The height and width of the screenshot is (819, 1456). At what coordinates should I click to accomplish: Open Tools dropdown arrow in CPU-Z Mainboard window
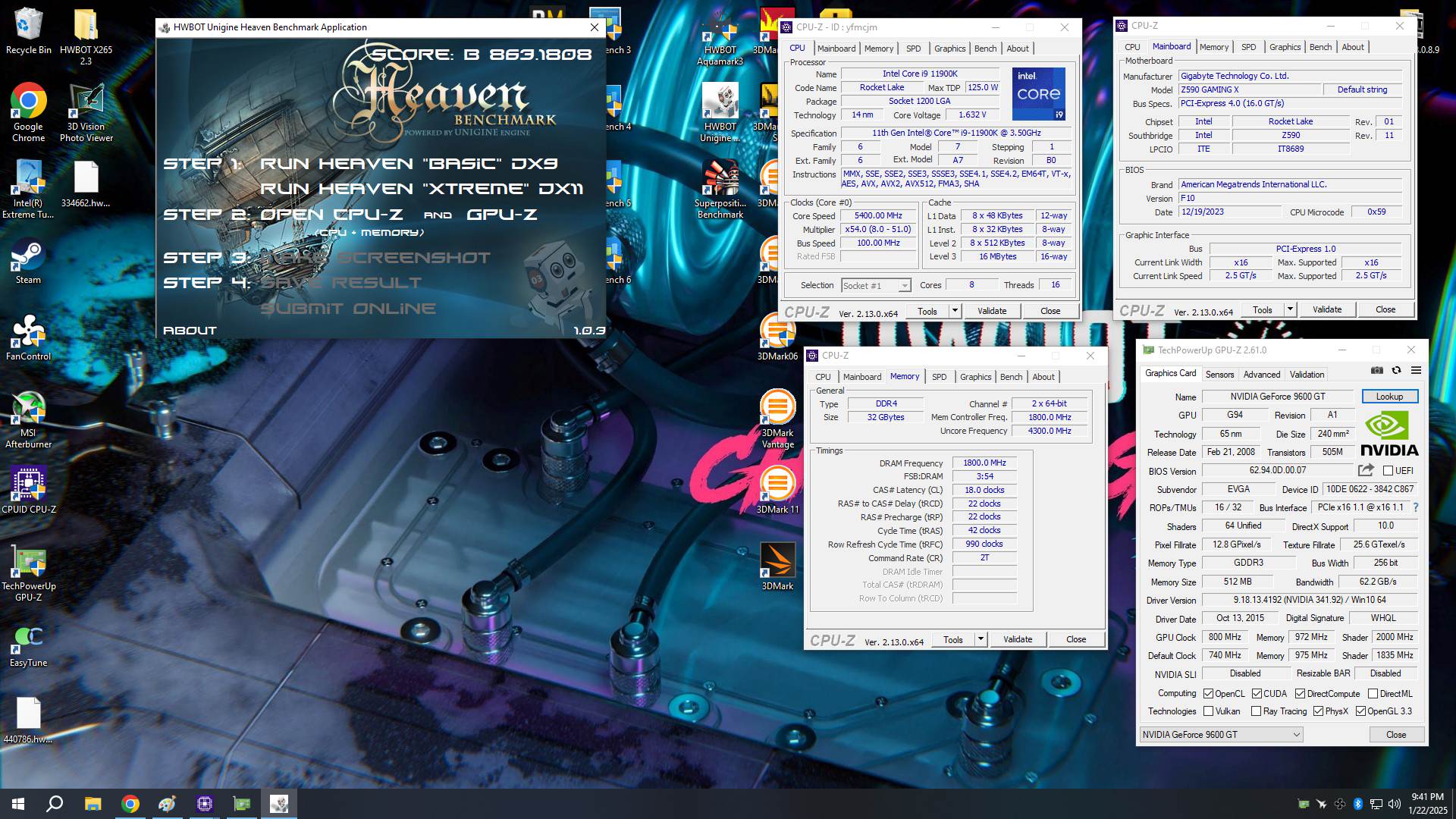1290,309
